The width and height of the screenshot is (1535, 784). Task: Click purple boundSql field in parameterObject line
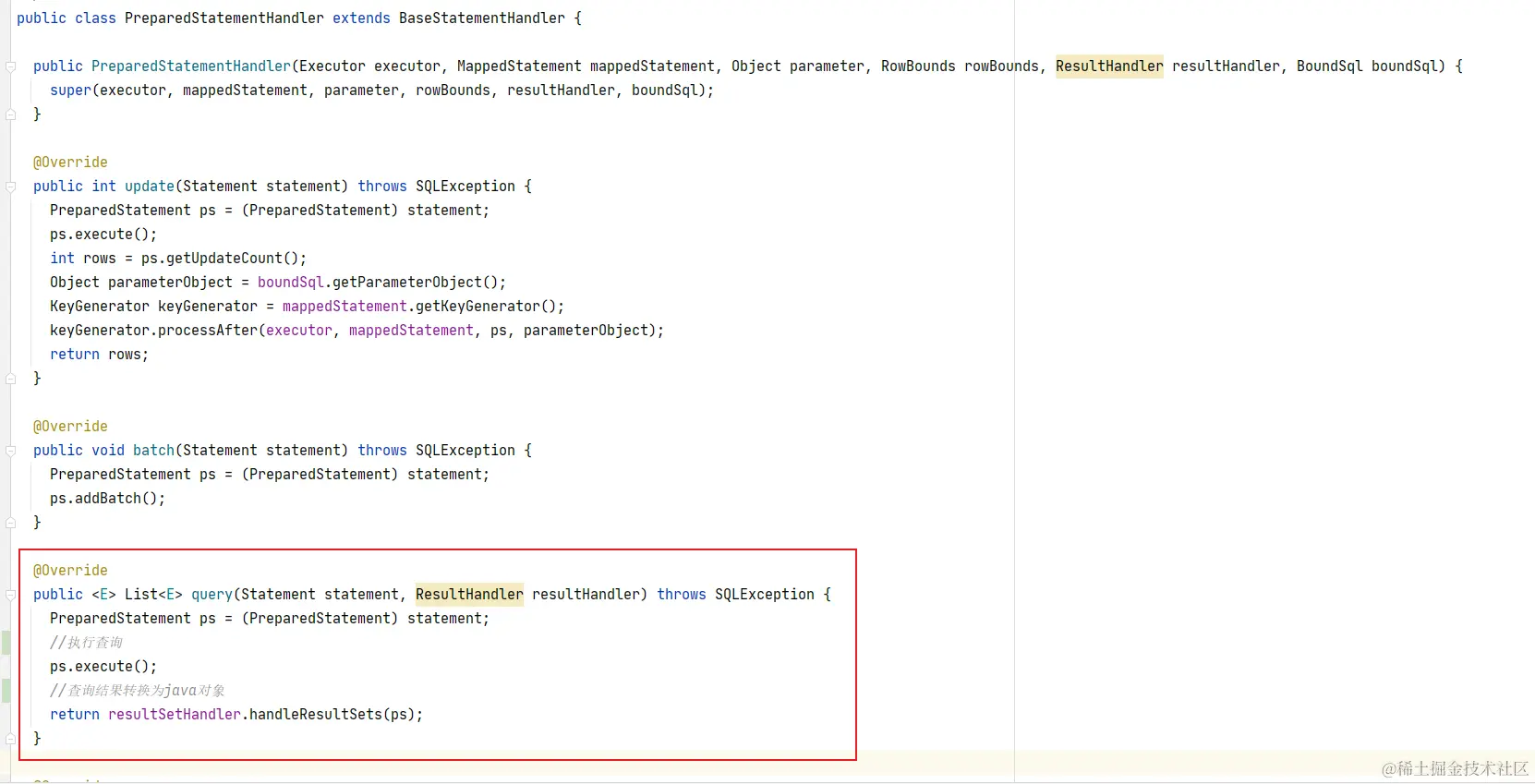[291, 283]
